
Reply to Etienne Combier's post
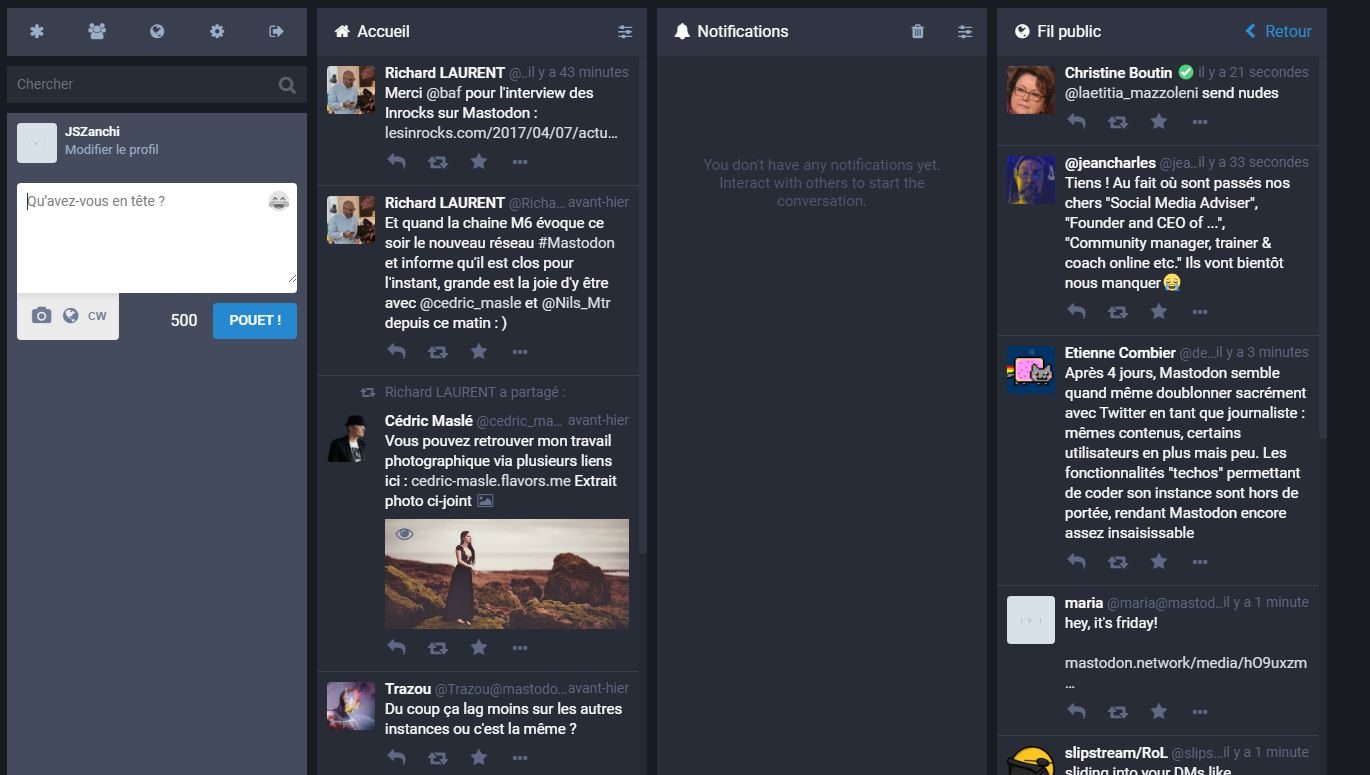(1076, 561)
